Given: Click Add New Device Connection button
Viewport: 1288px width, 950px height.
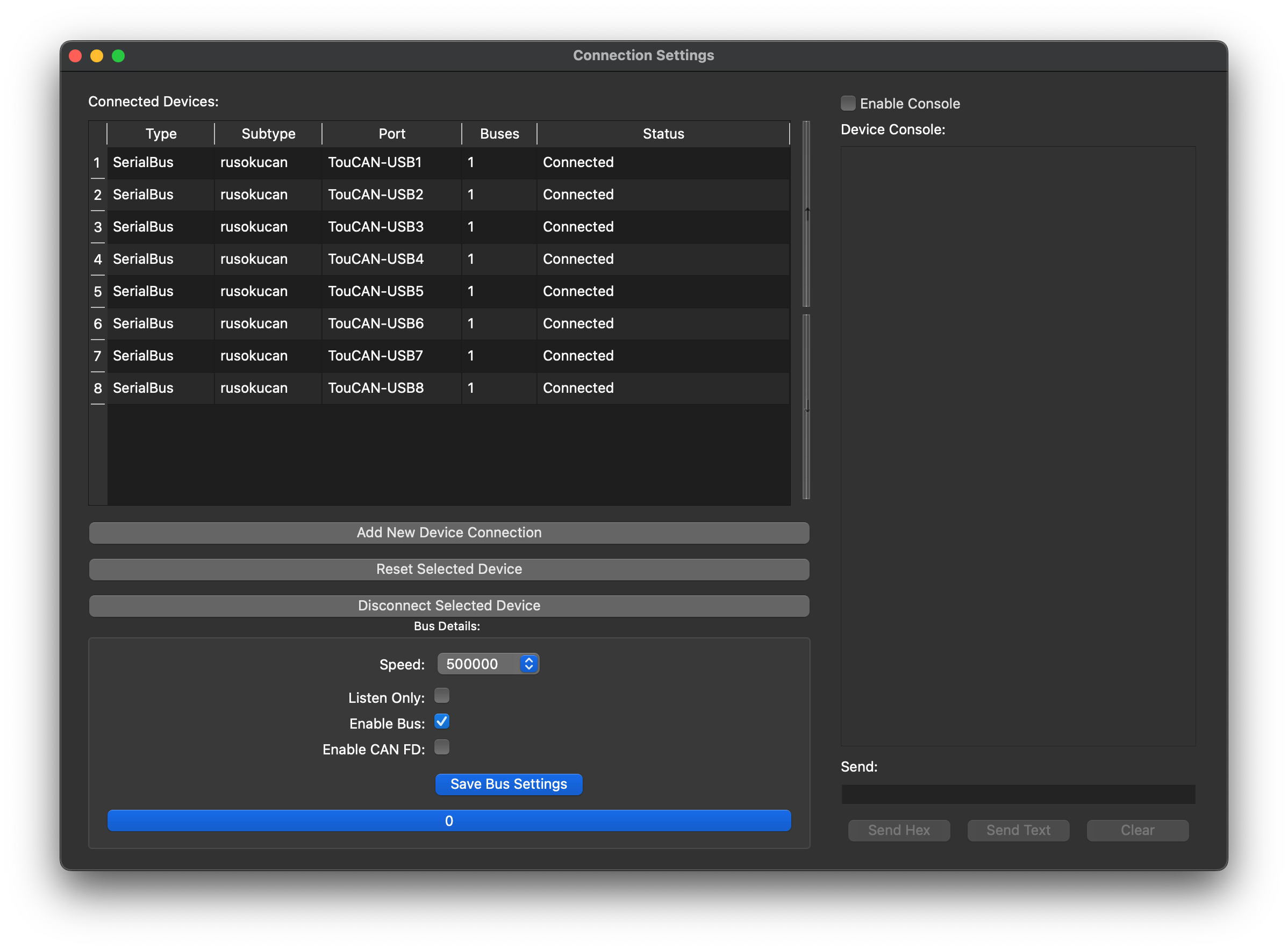Looking at the screenshot, I should (x=449, y=532).
